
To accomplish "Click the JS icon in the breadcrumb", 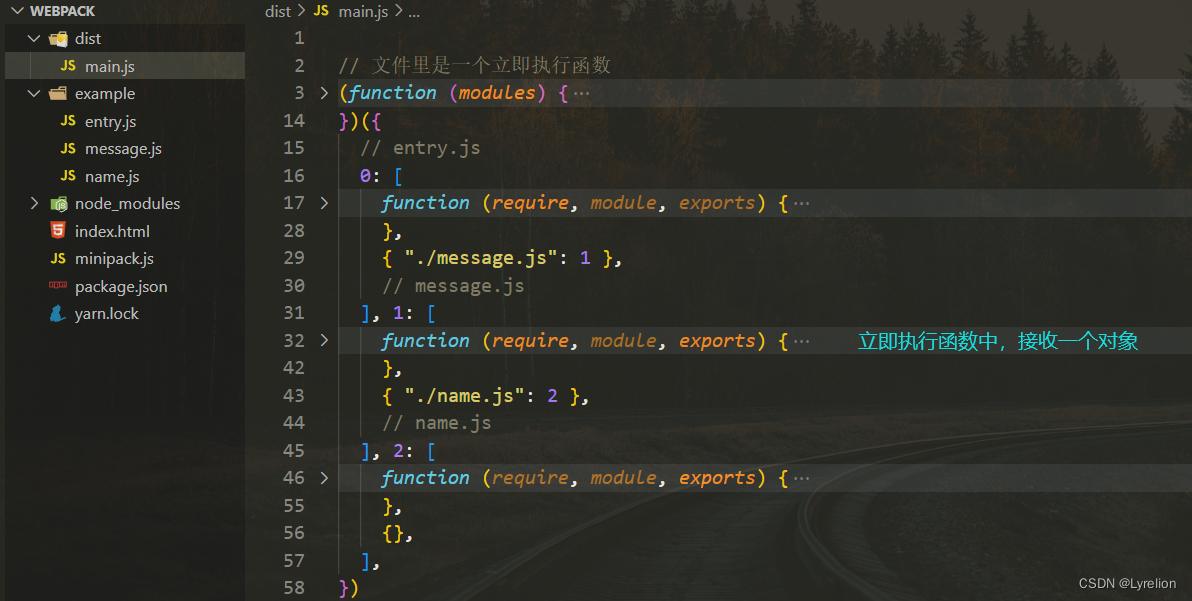I will click(322, 11).
